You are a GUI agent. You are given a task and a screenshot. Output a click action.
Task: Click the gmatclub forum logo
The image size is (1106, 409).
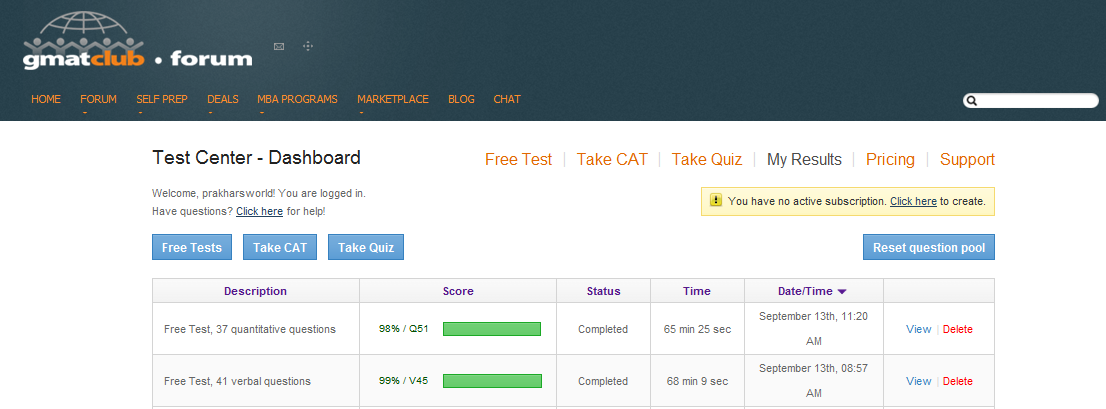[x=138, y=41]
